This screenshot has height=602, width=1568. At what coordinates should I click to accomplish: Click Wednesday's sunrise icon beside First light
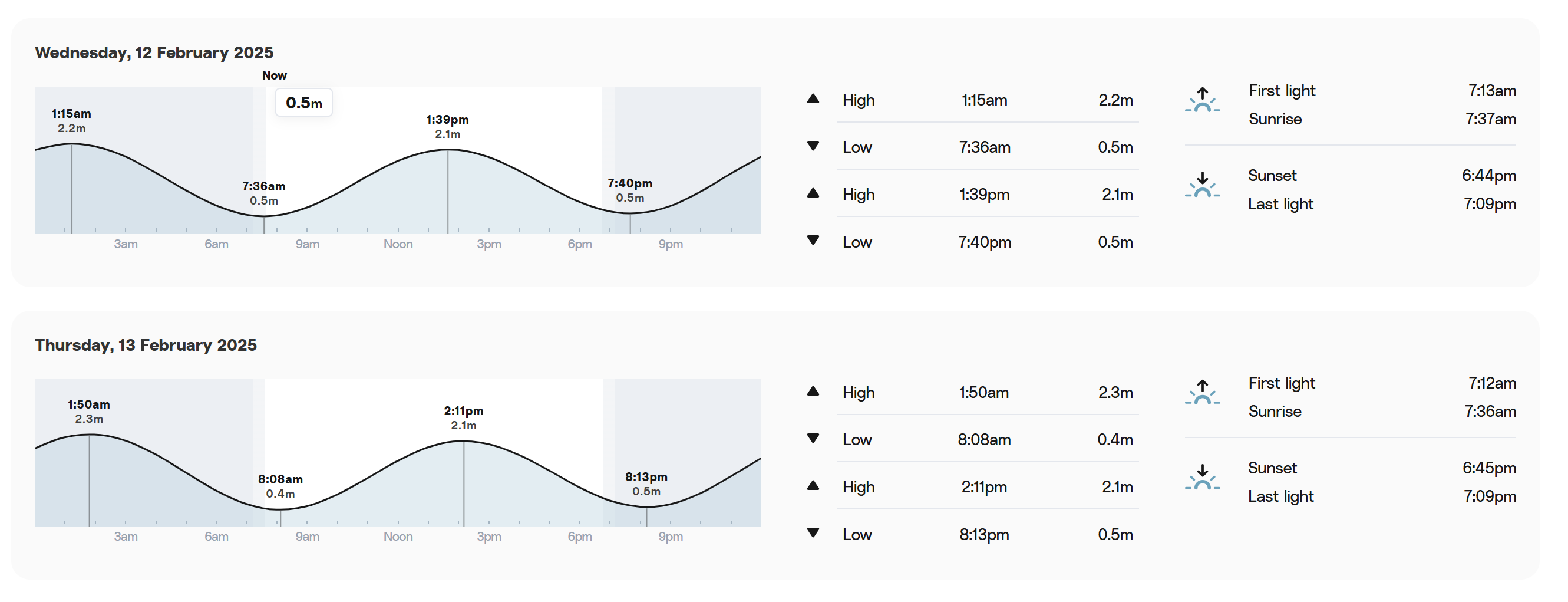point(1202,100)
